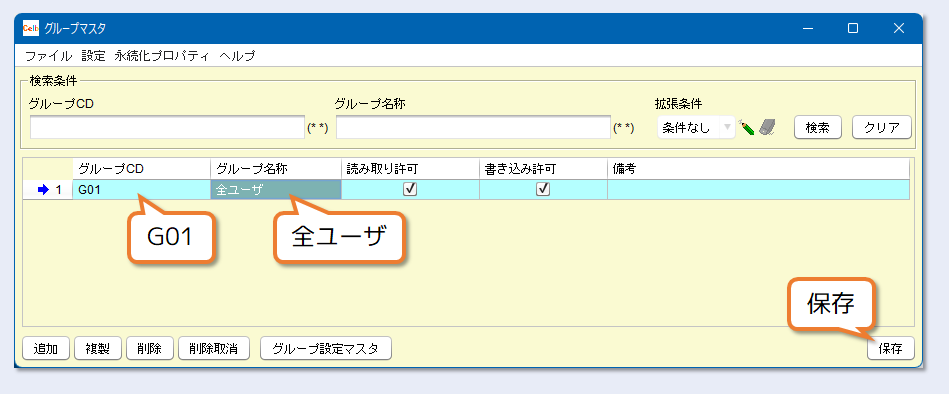
Task: Open the ヘルプ menu
Action: [x=237, y=56]
